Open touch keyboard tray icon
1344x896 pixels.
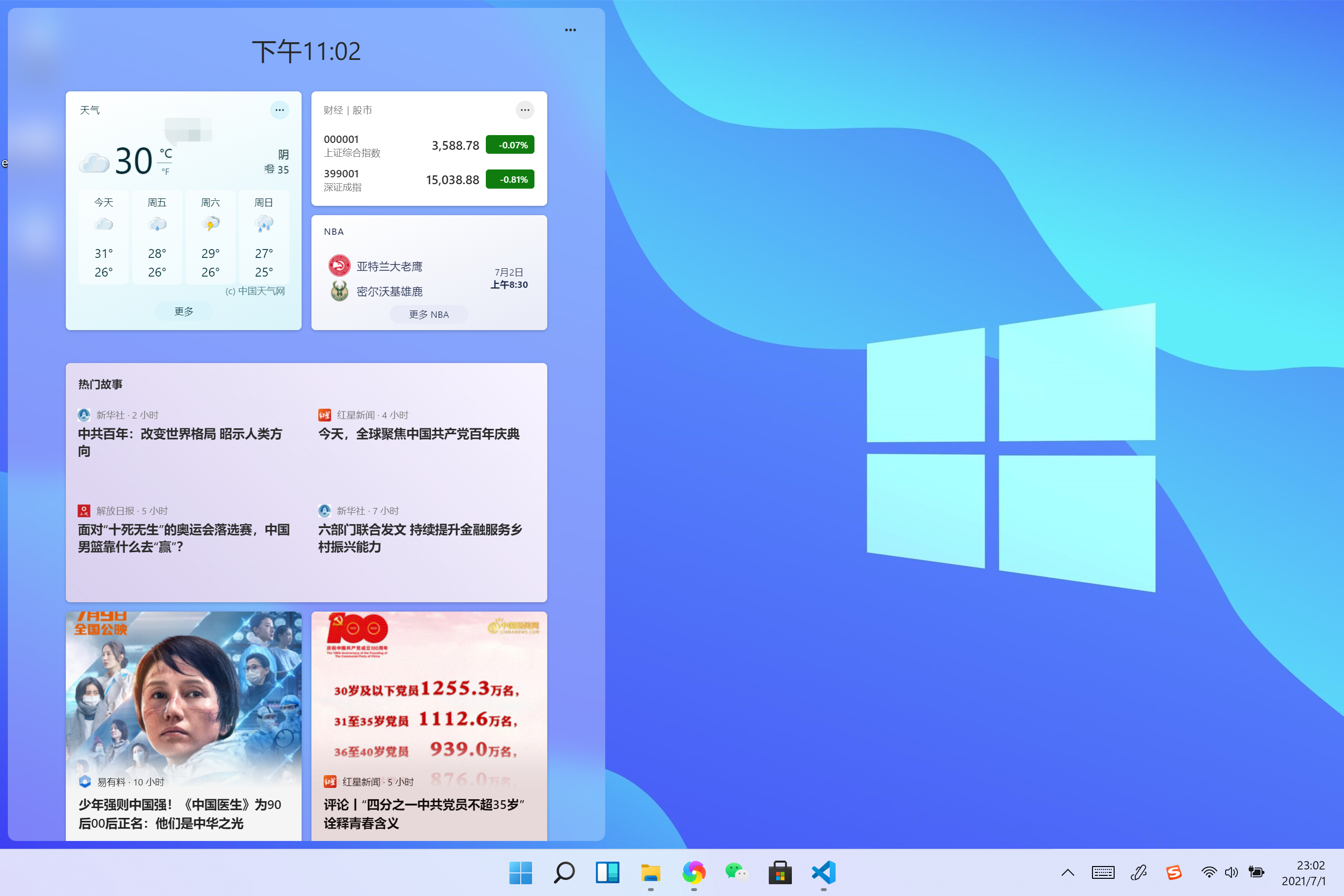(x=1103, y=872)
